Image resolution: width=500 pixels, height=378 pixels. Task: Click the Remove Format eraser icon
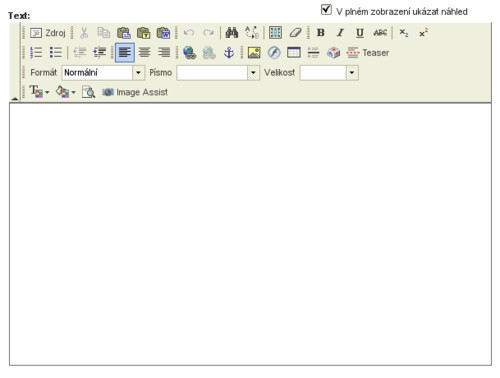pos(295,33)
